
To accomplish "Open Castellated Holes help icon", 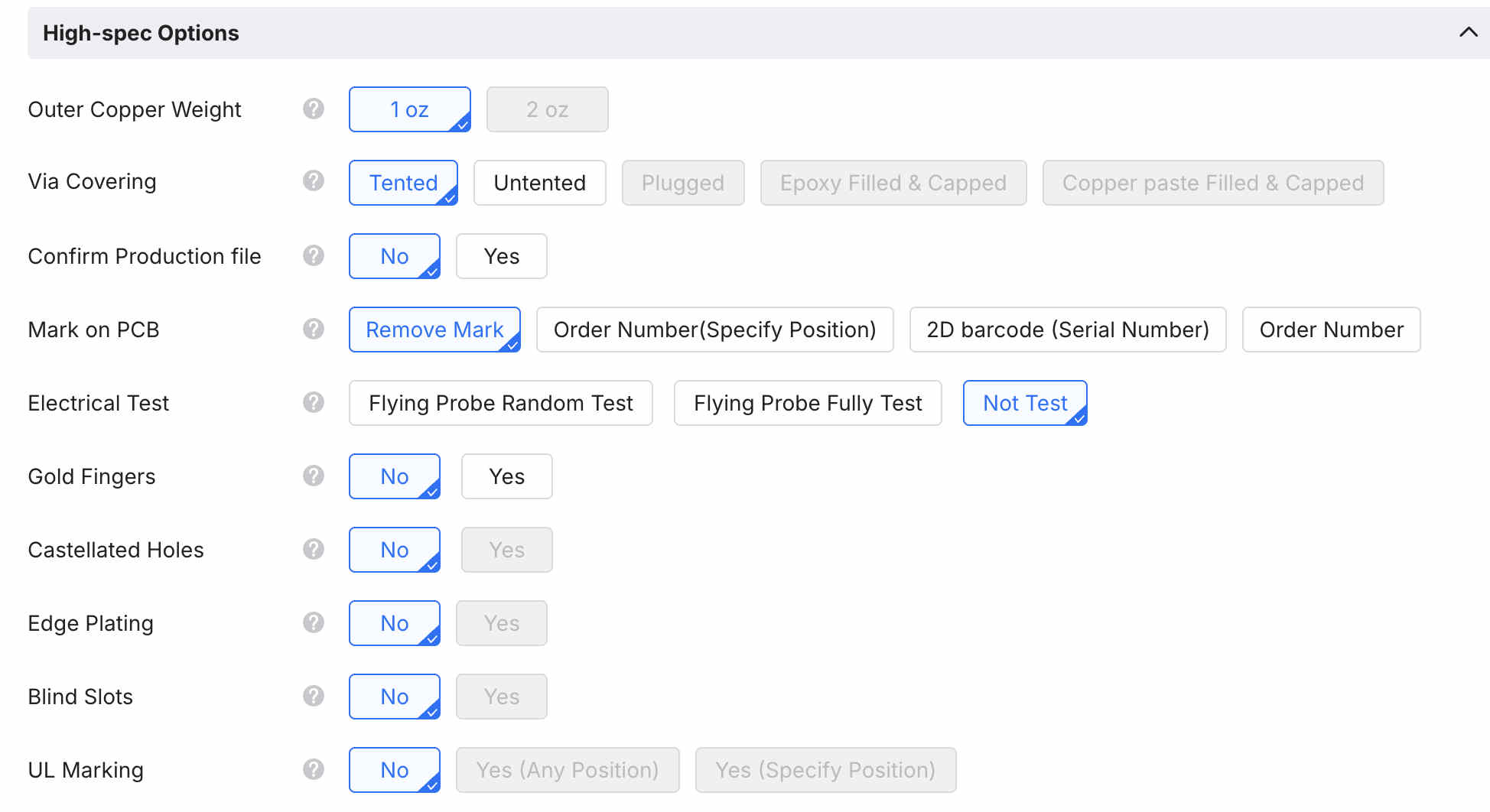I will 314,549.
